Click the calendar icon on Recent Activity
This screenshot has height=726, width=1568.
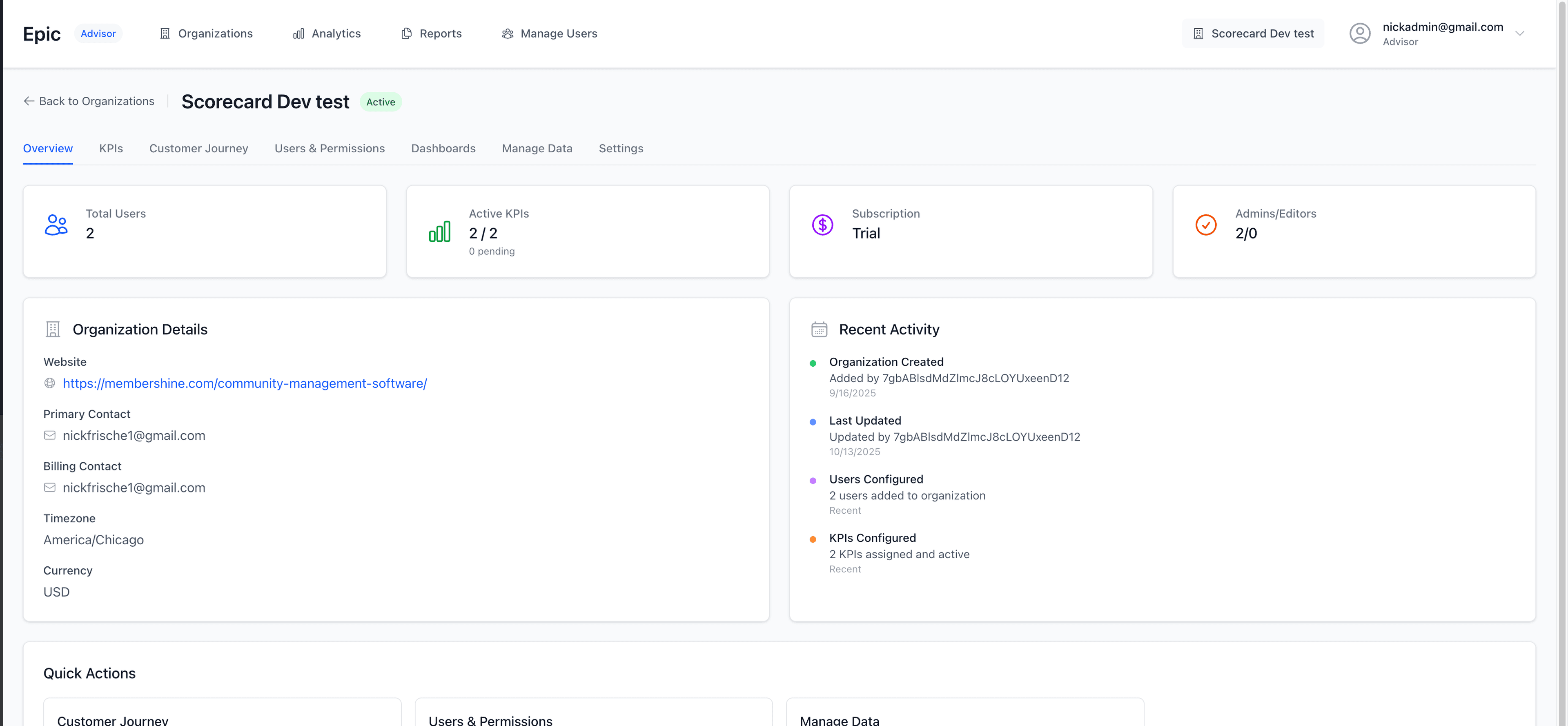coord(819,329)
